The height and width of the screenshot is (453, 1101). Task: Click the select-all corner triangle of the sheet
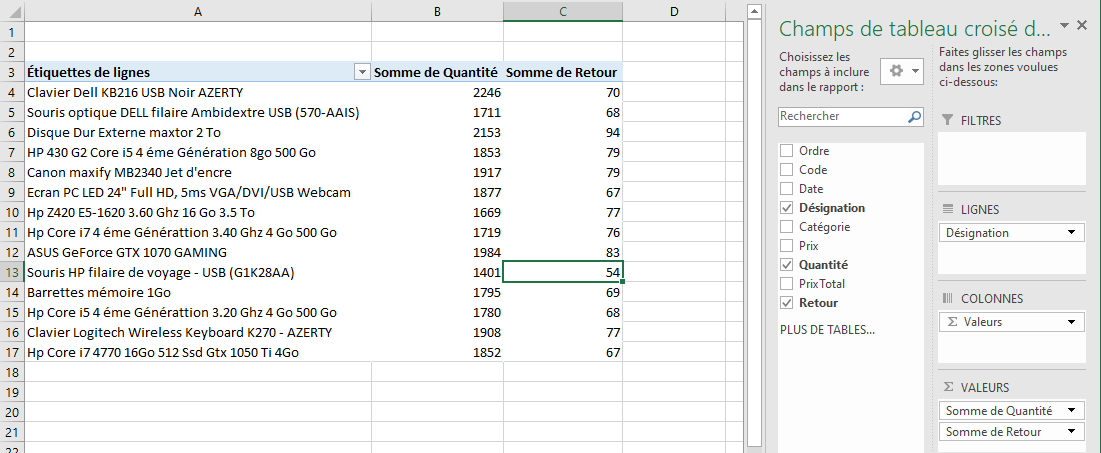(13, 11)
